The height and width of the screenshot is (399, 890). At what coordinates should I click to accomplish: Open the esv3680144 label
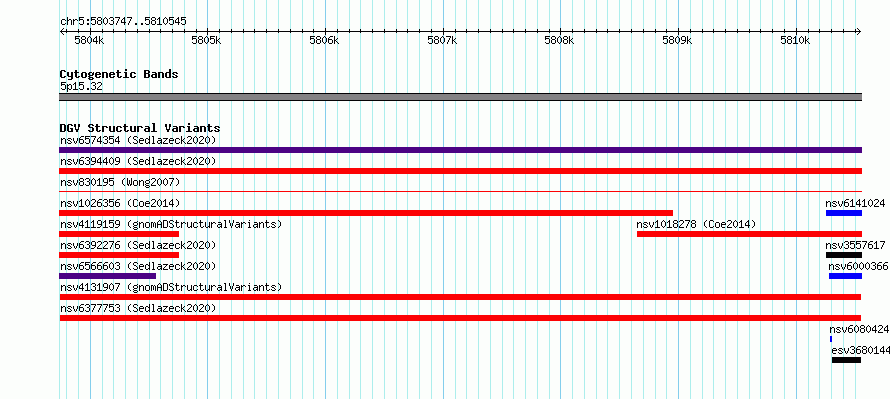pos(860,350)
